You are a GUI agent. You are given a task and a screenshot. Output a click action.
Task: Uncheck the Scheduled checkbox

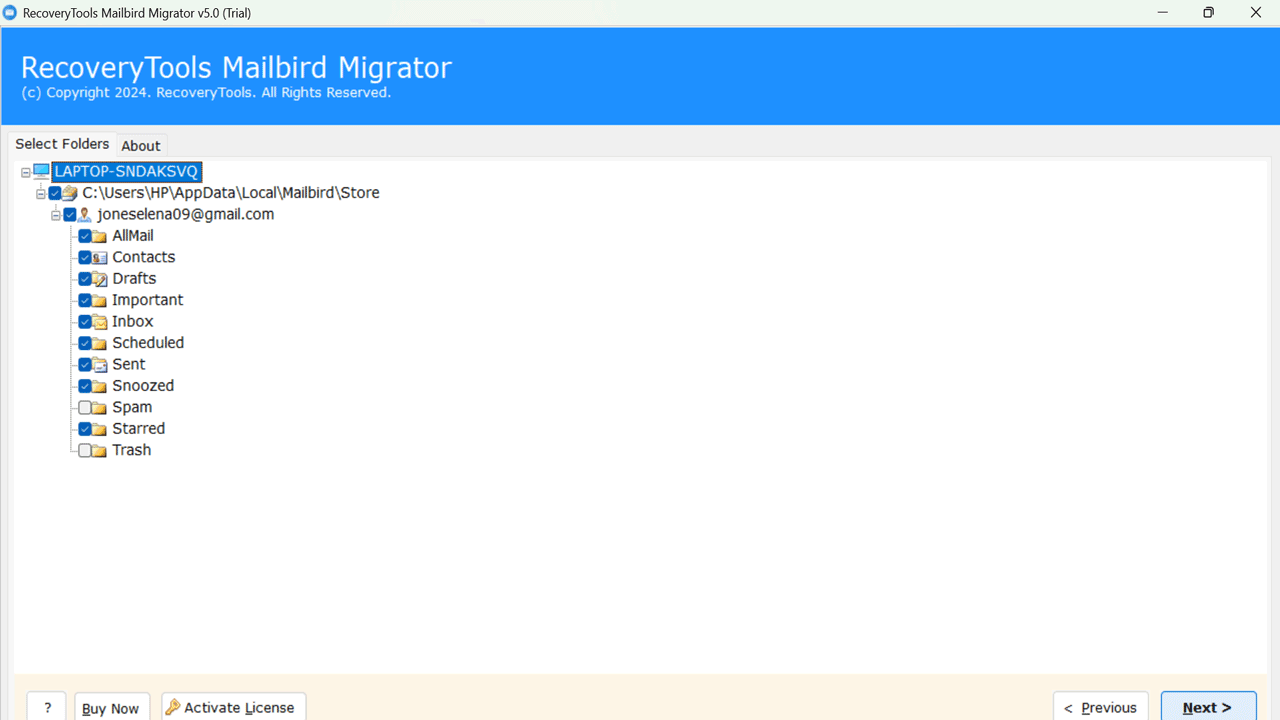(x=85, y=343)
